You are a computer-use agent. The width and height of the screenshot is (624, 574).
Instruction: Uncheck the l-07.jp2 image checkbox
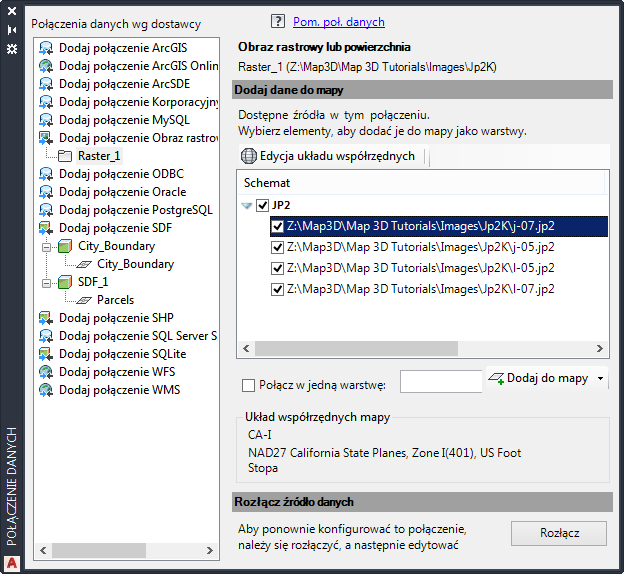pos(277,289)
